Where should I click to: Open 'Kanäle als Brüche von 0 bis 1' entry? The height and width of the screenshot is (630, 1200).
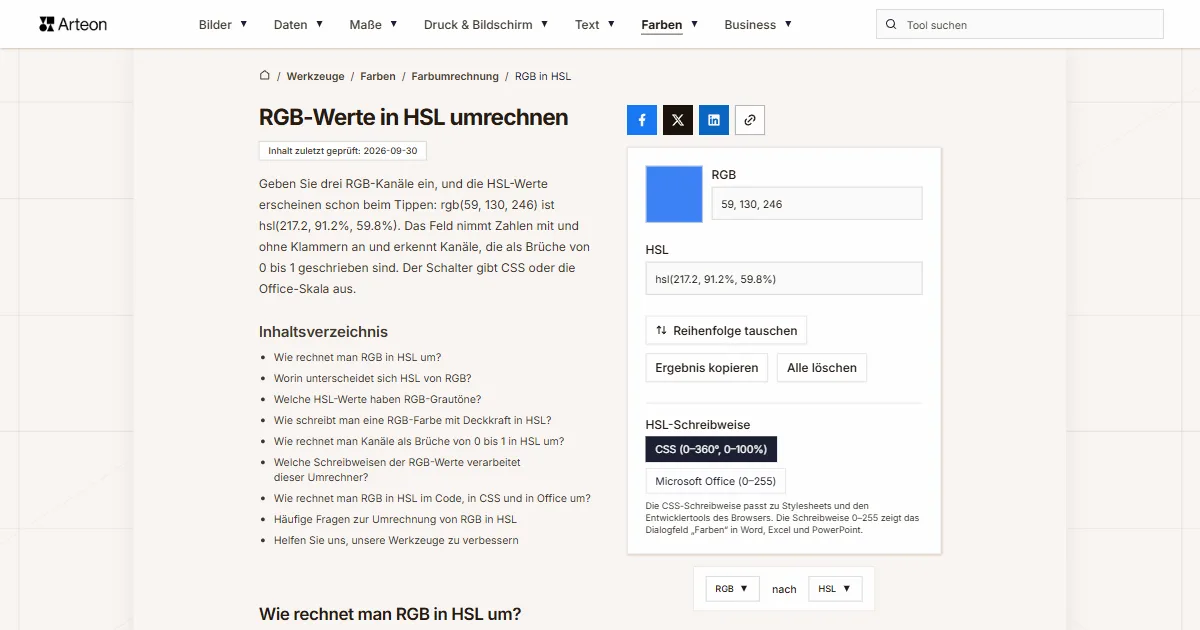pos(419,441)
